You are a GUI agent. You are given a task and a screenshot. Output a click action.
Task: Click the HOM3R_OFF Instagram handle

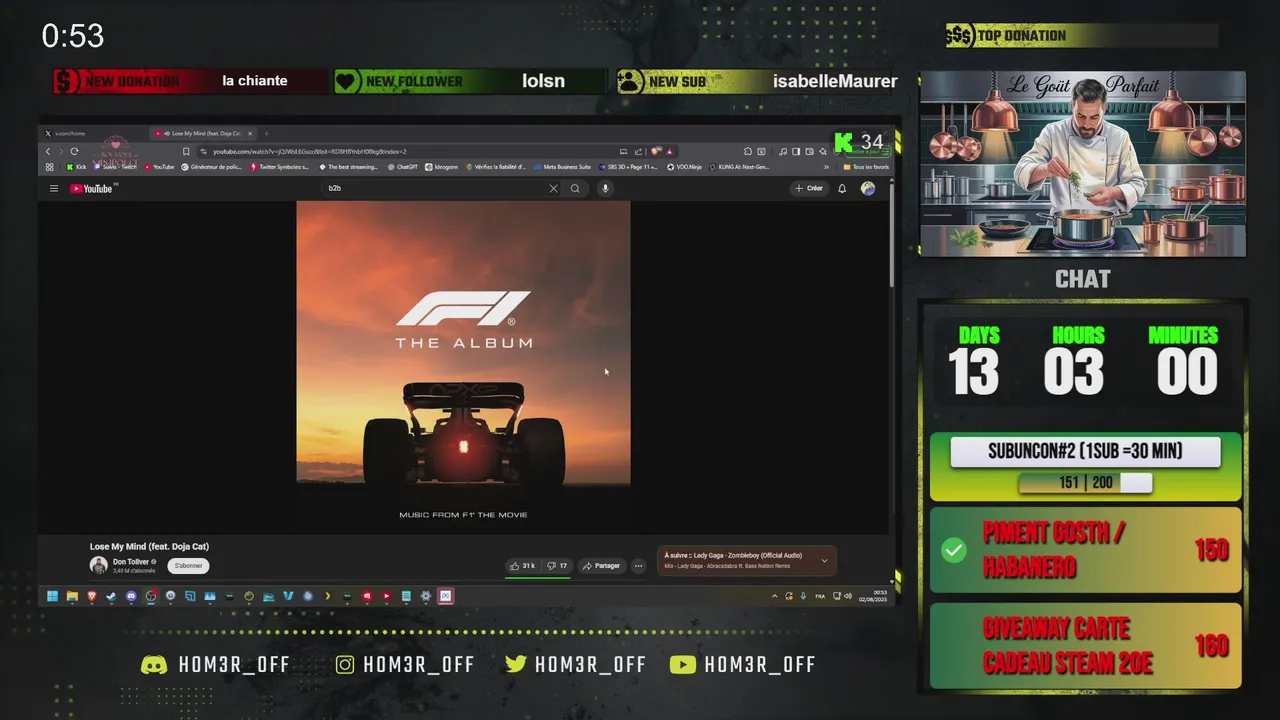[x=404, y=665]
